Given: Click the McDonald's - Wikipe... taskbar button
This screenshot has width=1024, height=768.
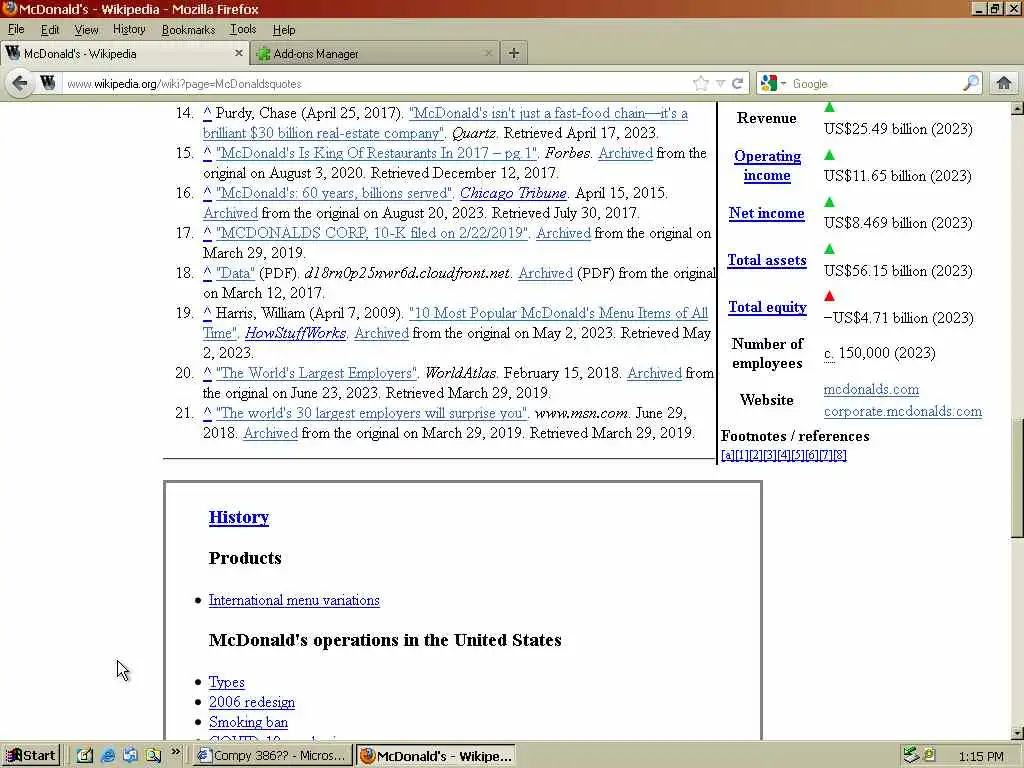Looking at the screenshot, I should [x=436, y=756].
